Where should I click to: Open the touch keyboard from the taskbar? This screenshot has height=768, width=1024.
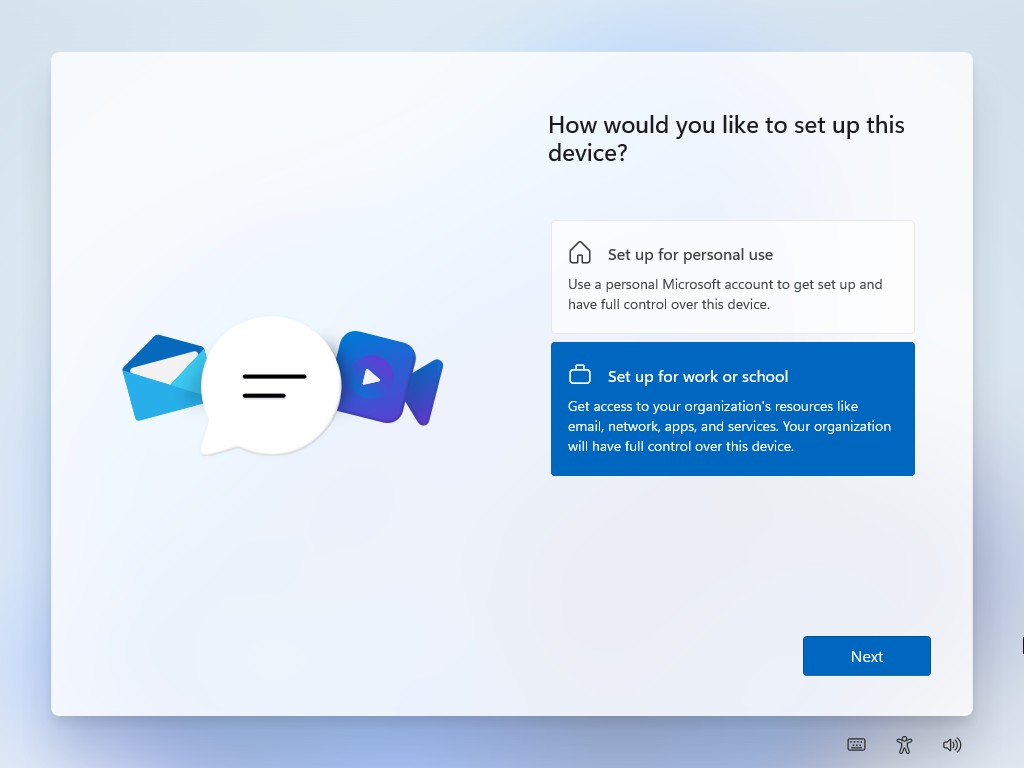[856, 744]
